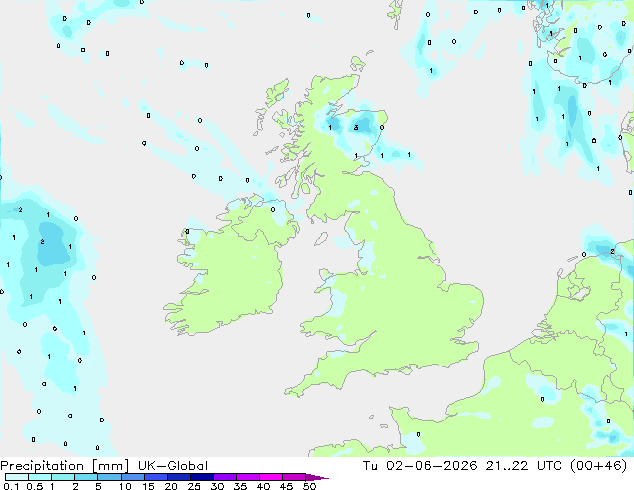Click the '21..22 UTC' time text
This screenshot has height=490, width=634.
[x=524, y=466]
